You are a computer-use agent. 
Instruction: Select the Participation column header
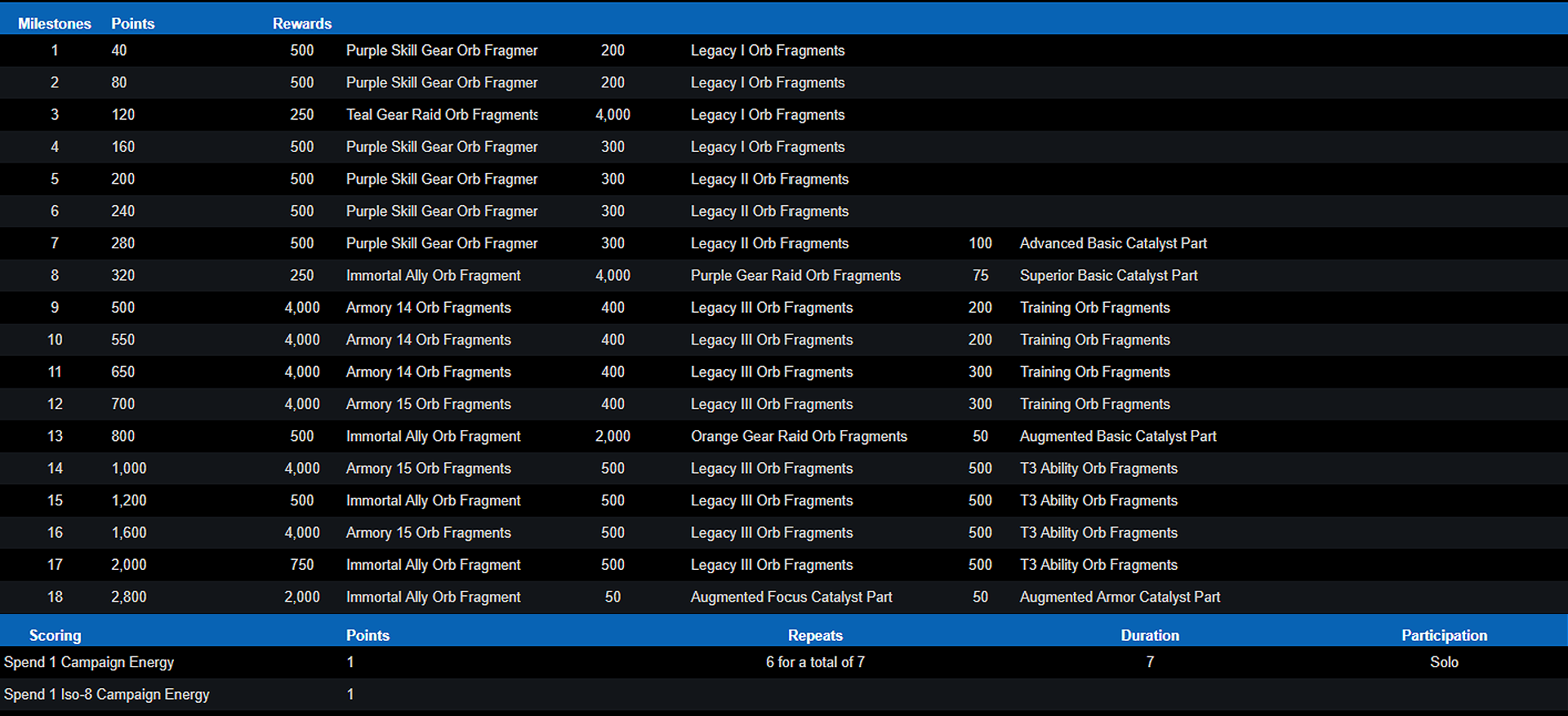(x=1443, y=635)
